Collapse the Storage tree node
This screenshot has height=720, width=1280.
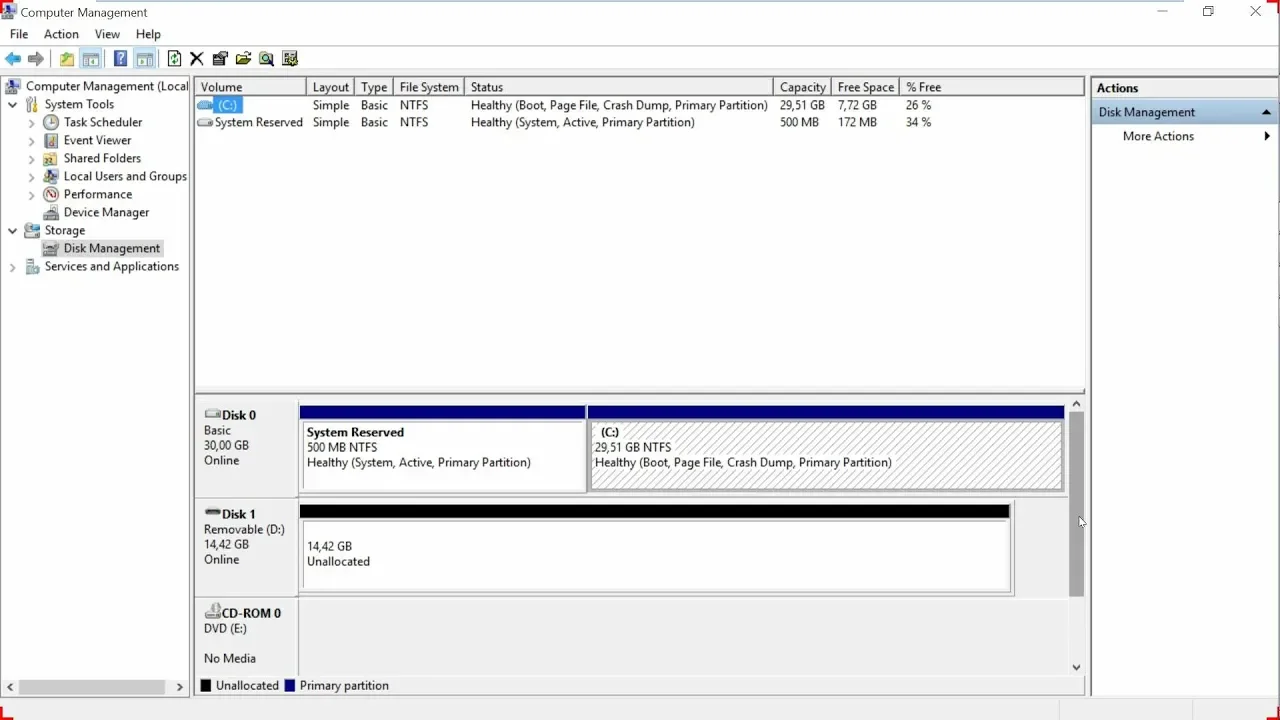pyautogui.click(x=12, y=230)
